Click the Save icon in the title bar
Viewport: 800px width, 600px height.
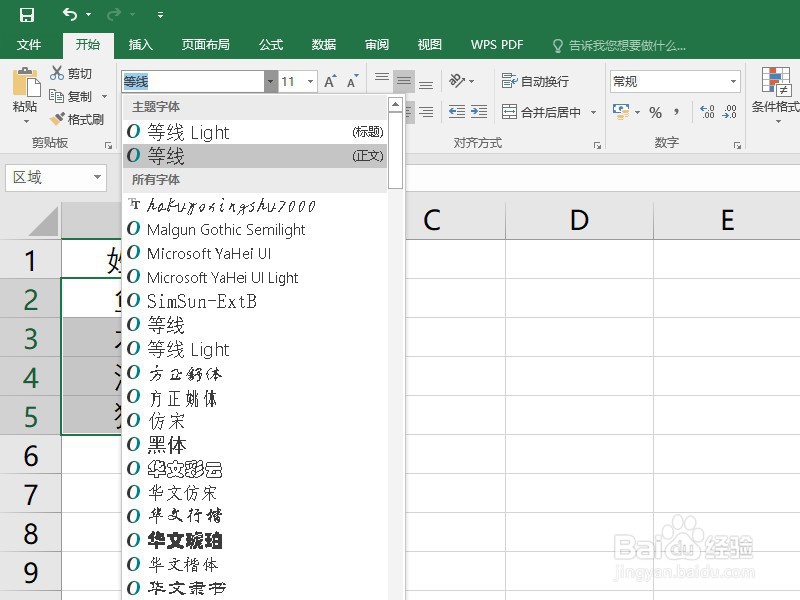point(27,15)
